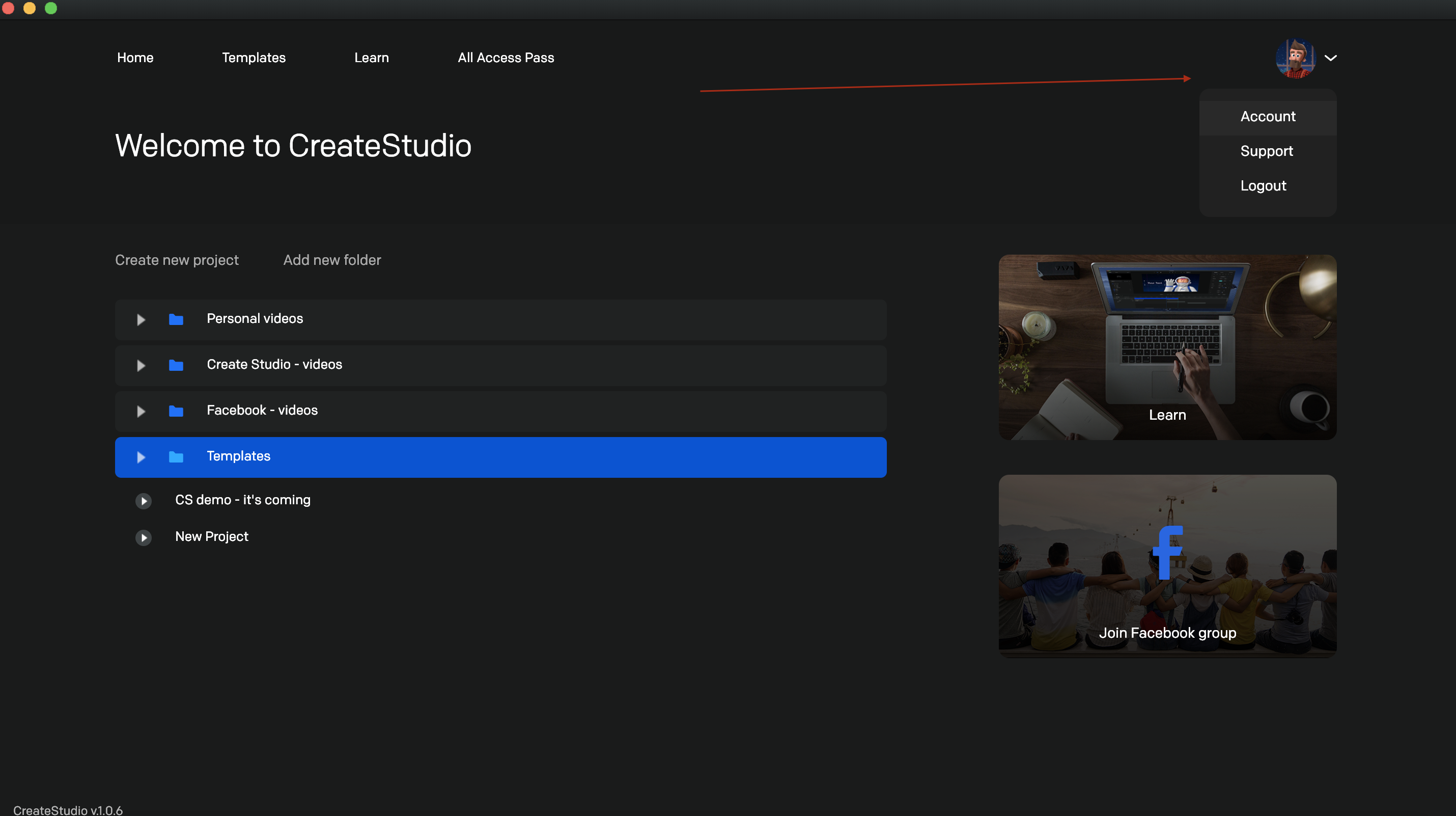Screen dimensions: 1456x816
Task: Click Facebook - videos folder icon
Action: point(176,411)
